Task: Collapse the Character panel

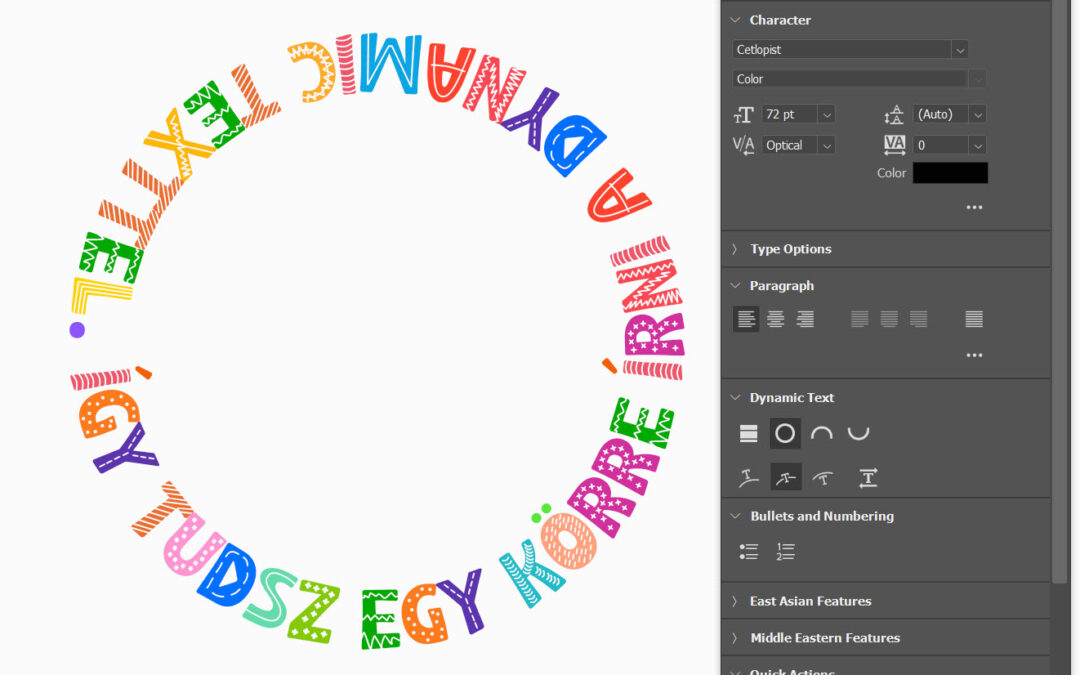Action: [x=734, y=19]
